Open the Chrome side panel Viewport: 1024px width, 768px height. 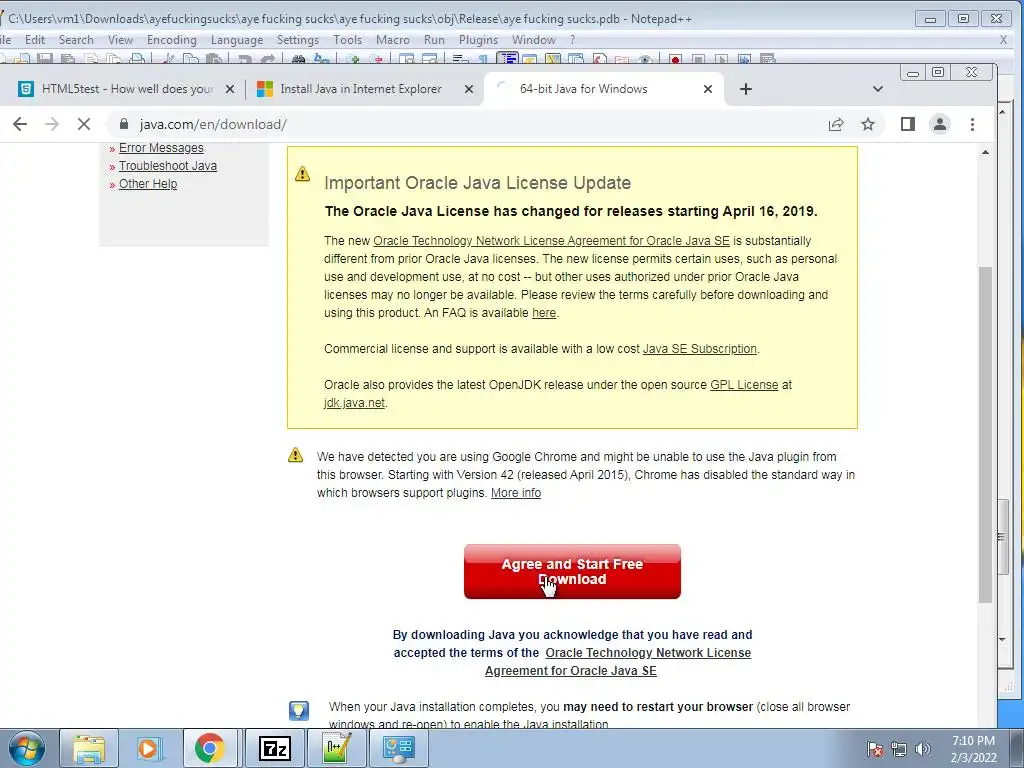tap(908, 124)
